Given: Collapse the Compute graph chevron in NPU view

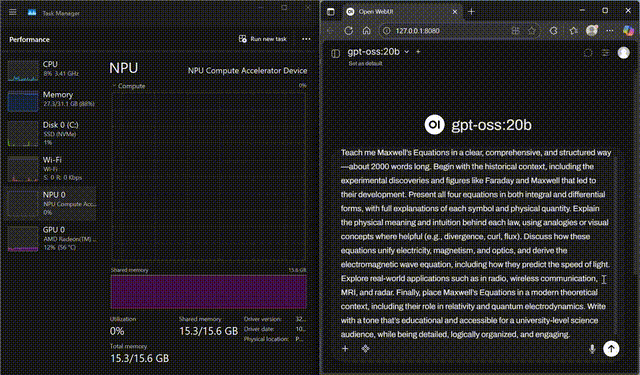Looking at the screenshot, I should (x=114, y=86).
